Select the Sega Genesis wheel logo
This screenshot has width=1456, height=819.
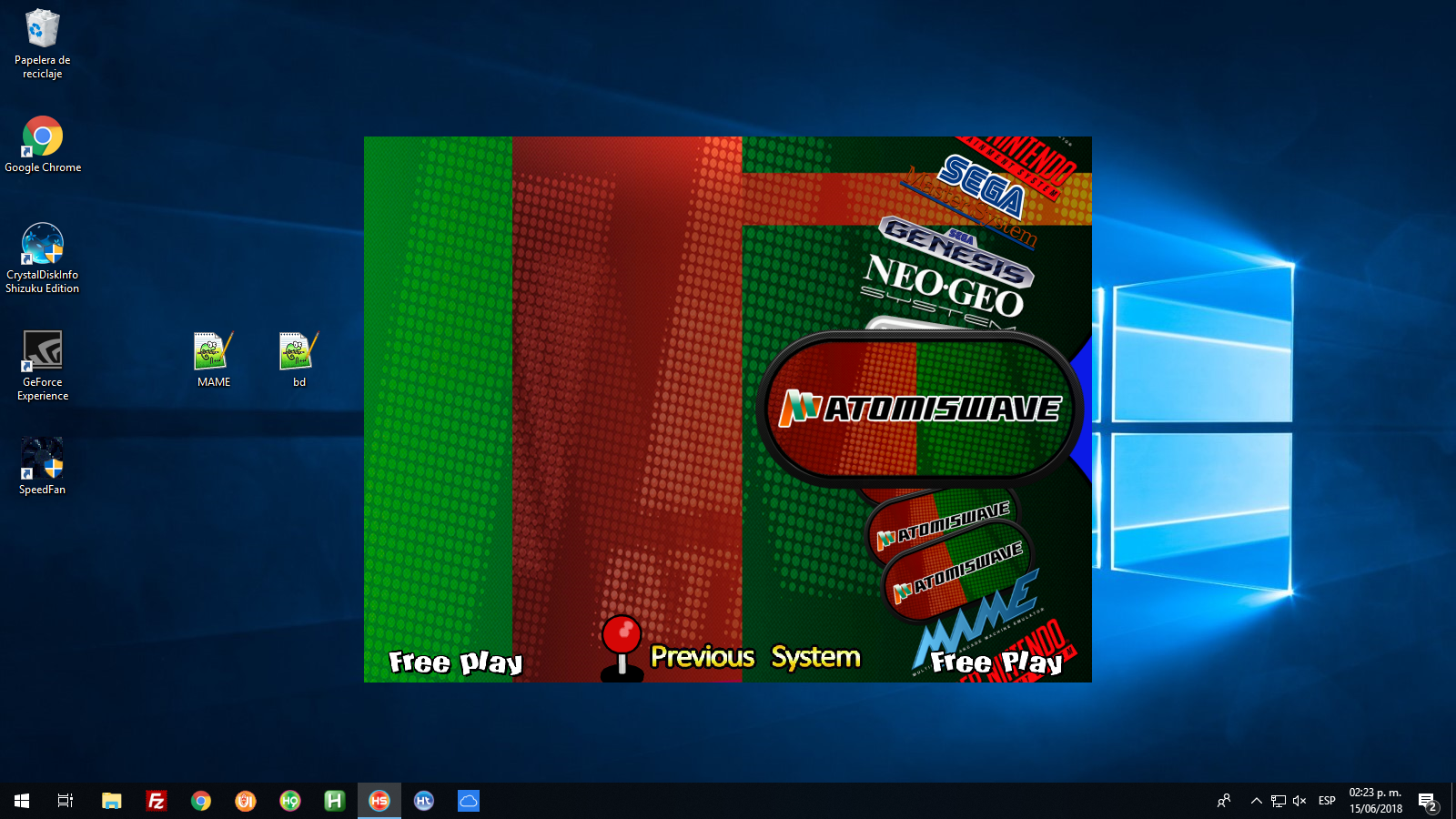click(955, 250)
